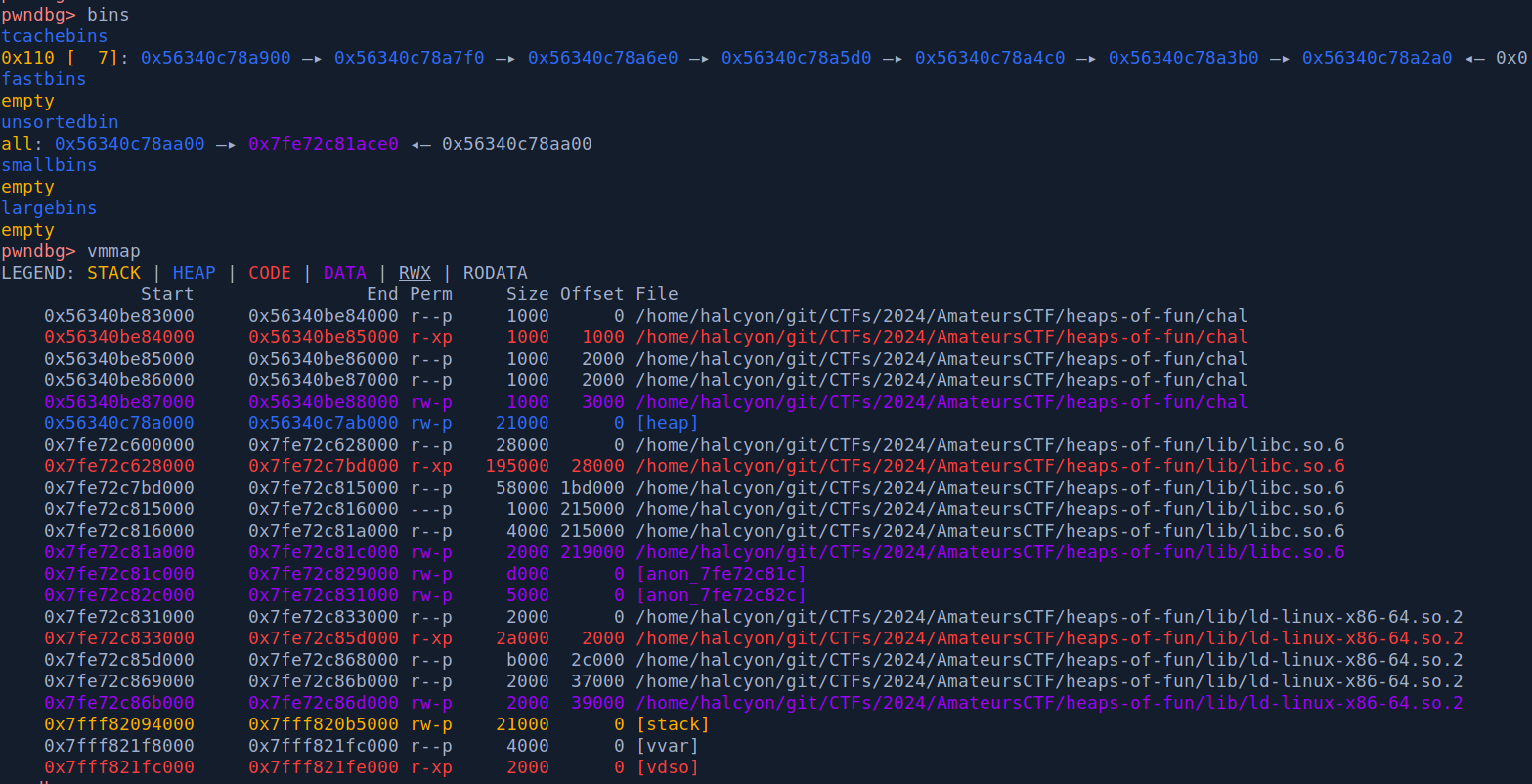
Task: Click the fastbins heading
Action: point(44,79)
